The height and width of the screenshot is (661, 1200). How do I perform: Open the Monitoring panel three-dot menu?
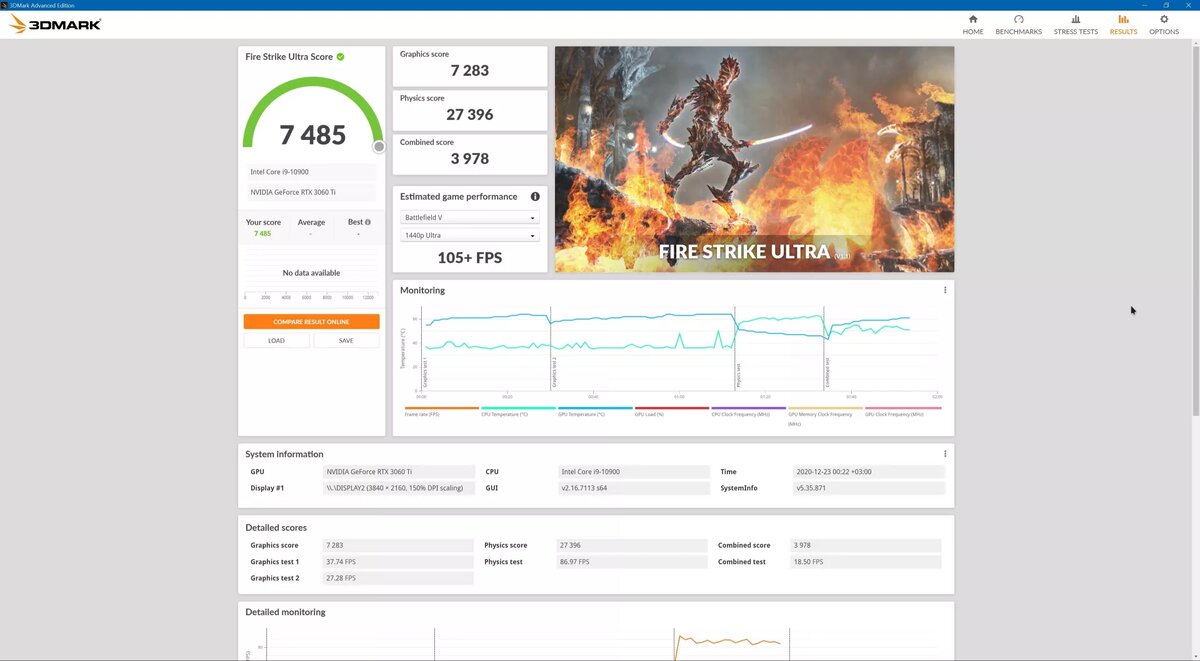click(945, 290)
